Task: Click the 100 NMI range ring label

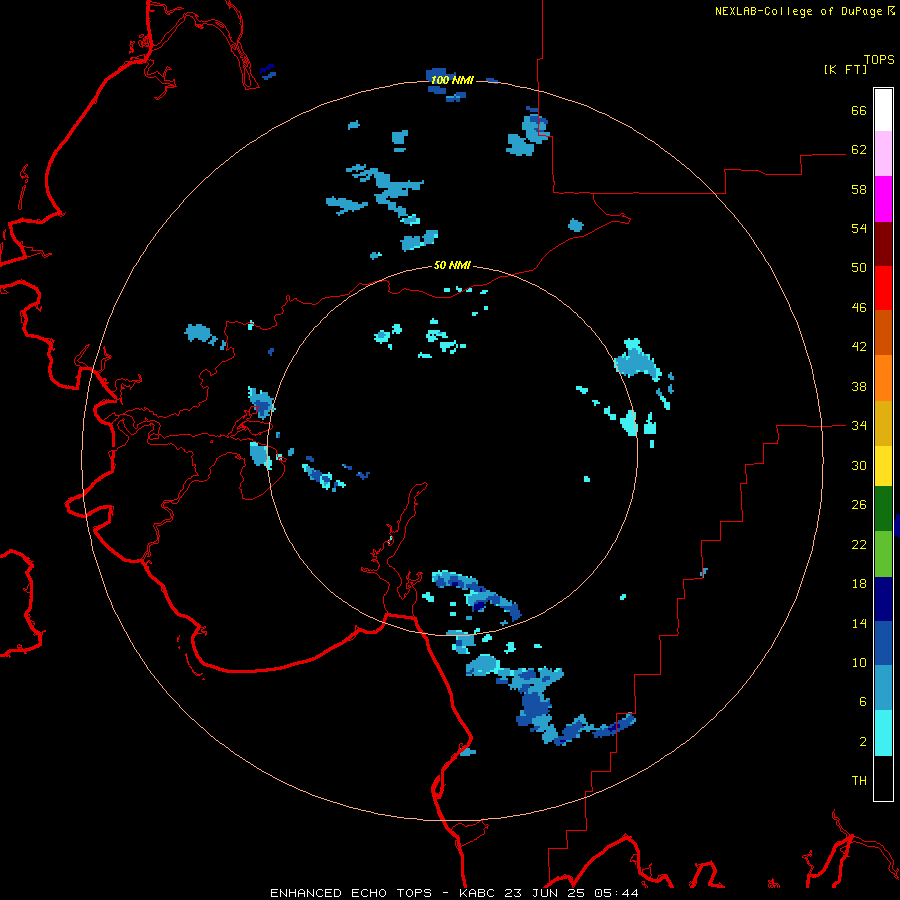Action: pyautogui.click(x=452, y=80)
